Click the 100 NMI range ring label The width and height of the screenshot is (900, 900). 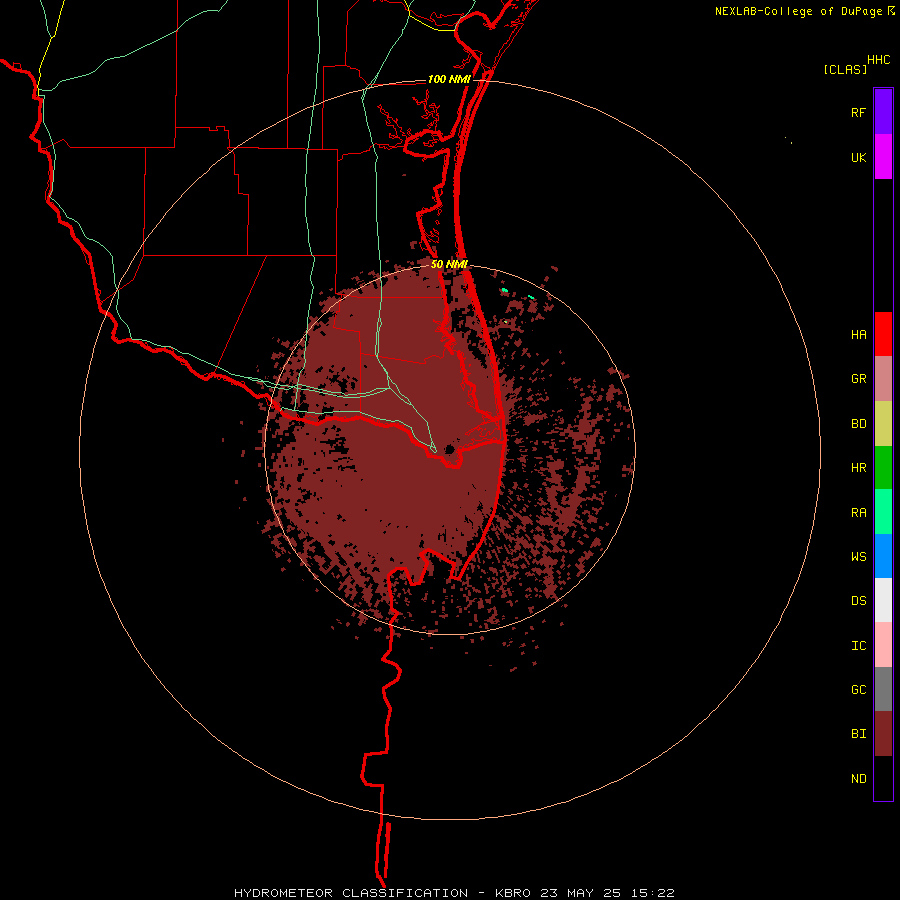(449, 79)
